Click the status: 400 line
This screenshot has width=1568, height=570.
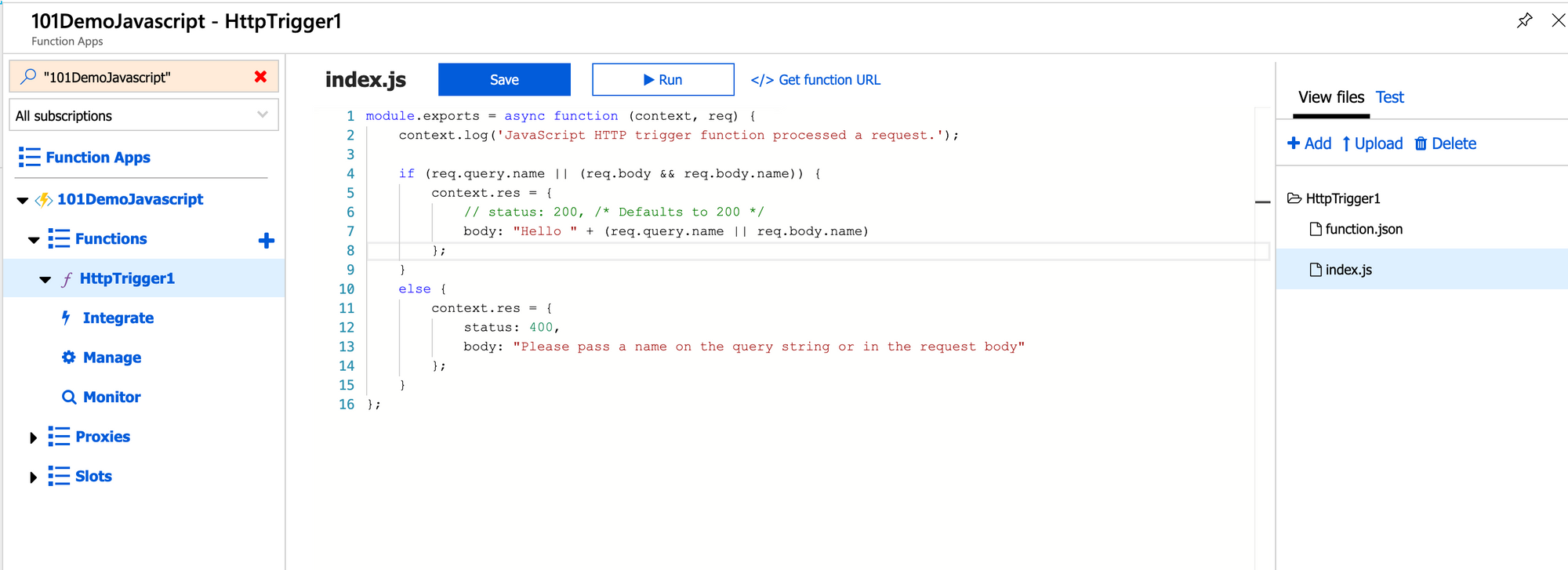click(x=511, y=327)
